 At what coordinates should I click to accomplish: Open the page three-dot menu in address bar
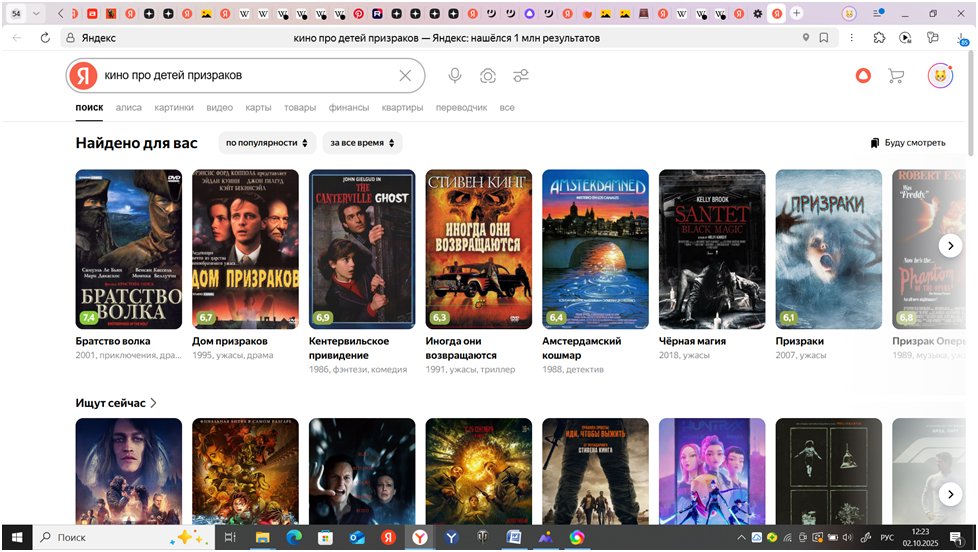coord(851,38)
